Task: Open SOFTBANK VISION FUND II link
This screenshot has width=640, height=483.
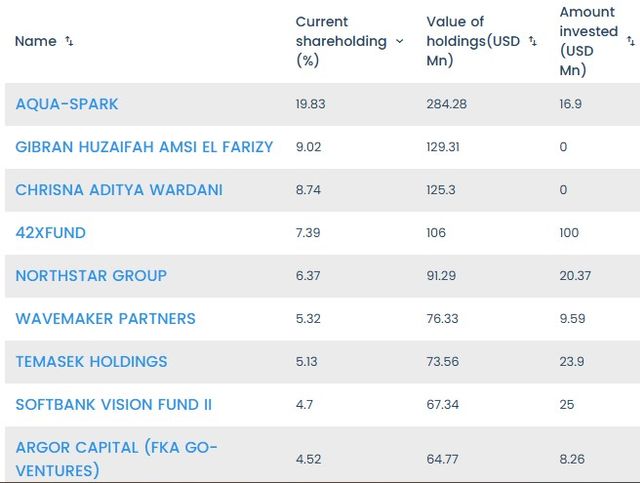Action: coord(114,405)
